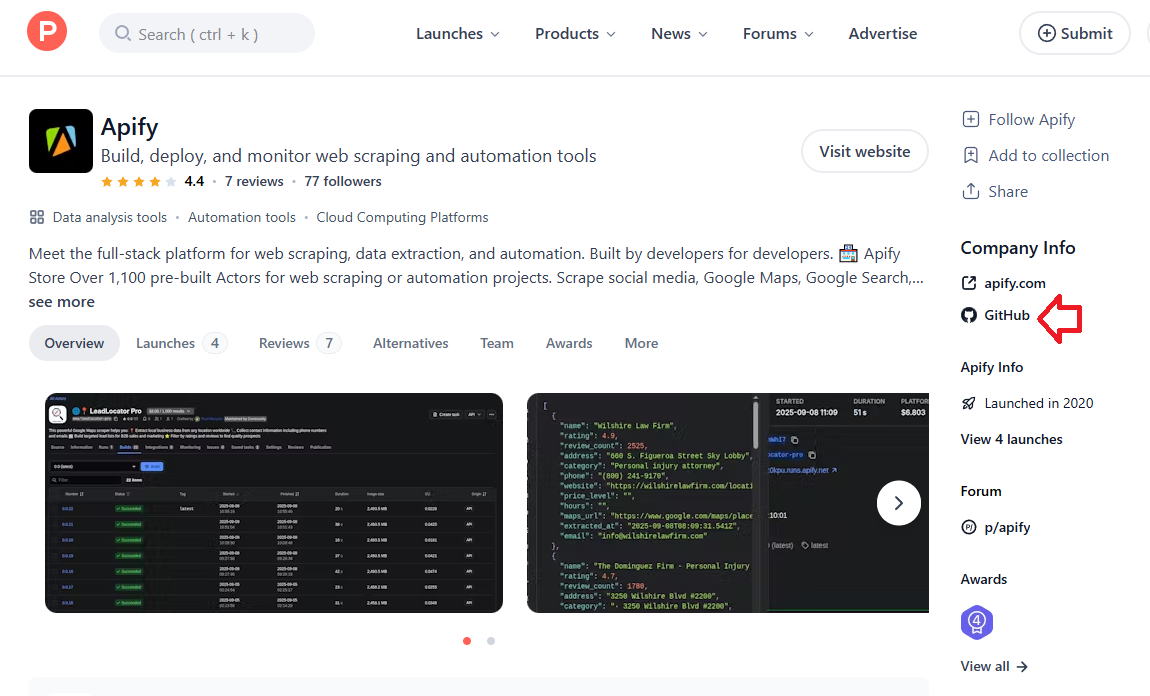1150x696 pixels.
Task: Open the Product Hunt home logo
Action: tap(47, 31)
